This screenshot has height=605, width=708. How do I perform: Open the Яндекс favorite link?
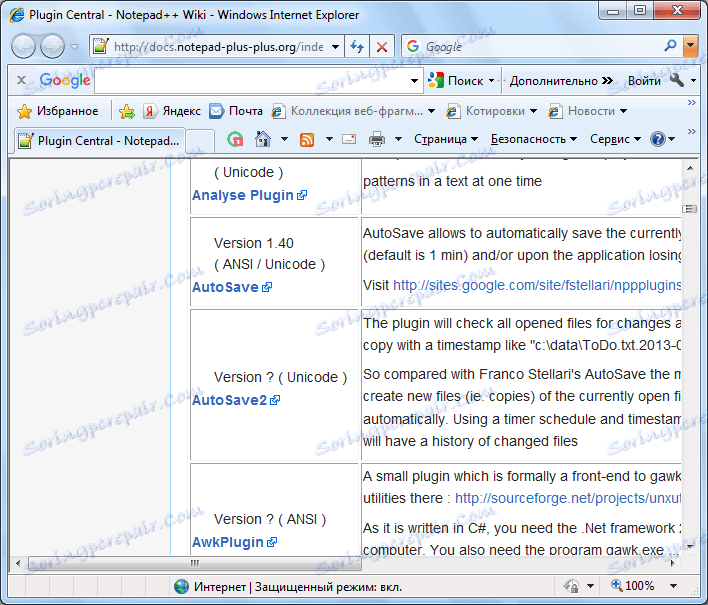point(172,111)
